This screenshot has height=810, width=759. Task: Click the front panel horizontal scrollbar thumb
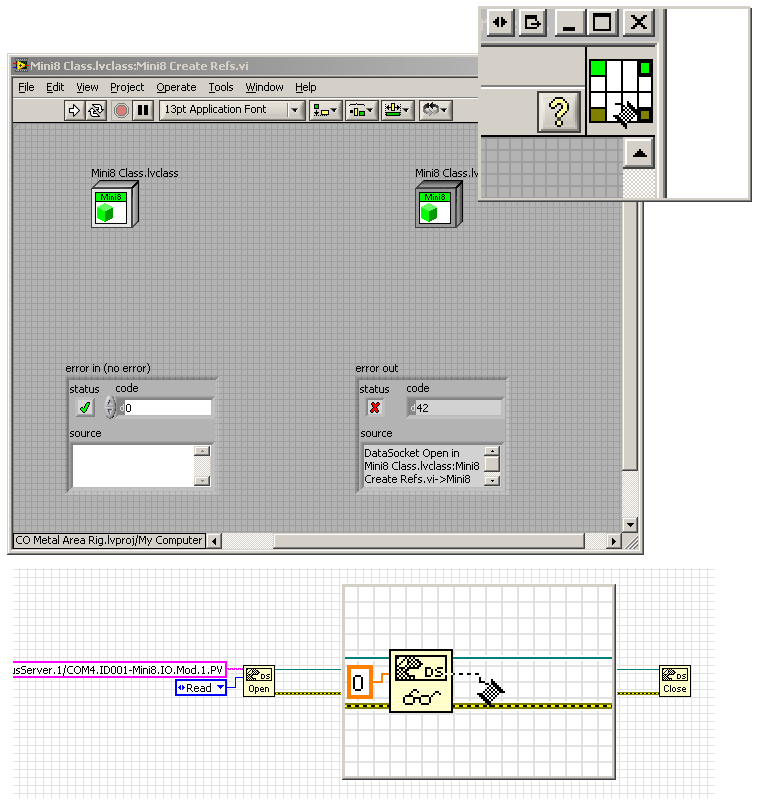click(429, 541)
